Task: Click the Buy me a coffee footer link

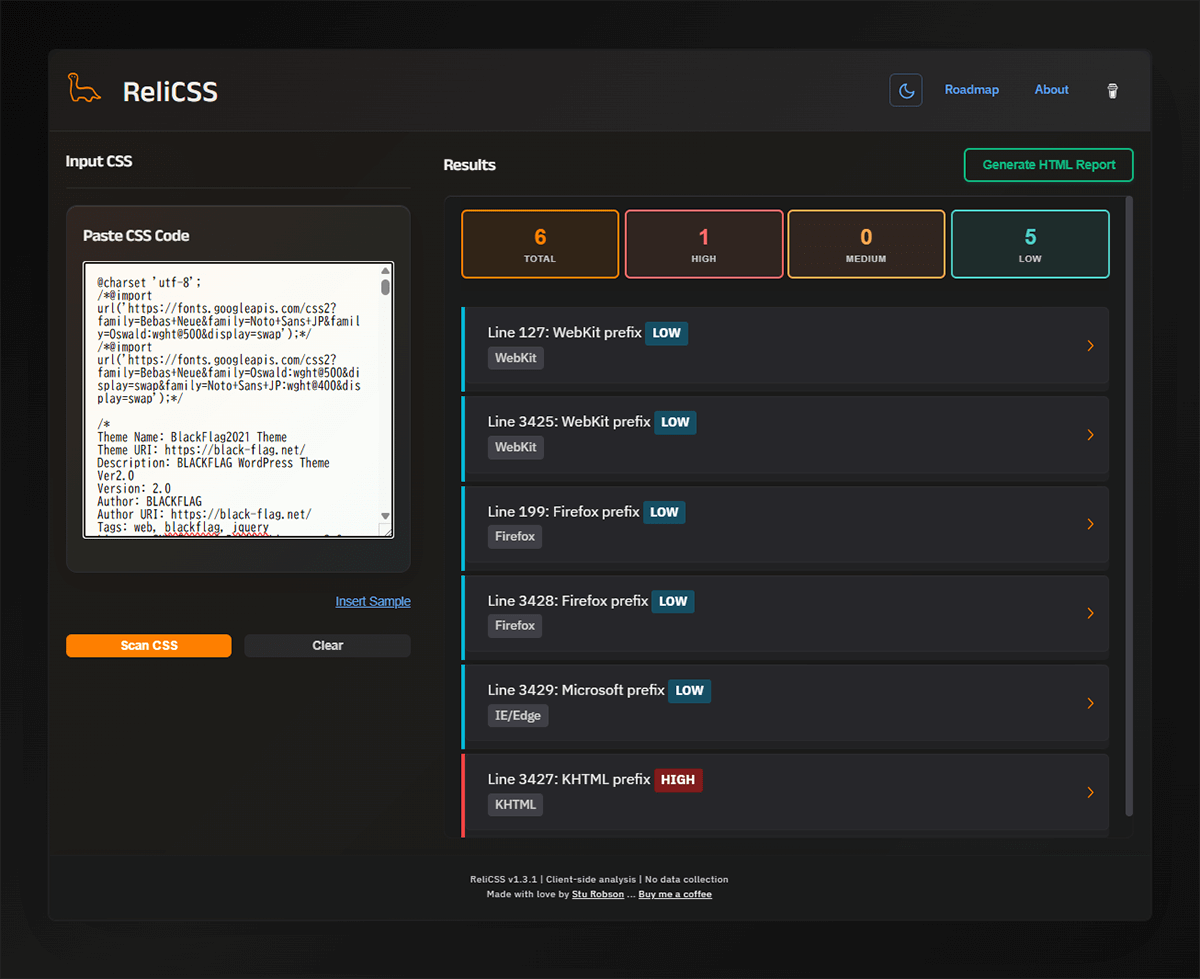Action: [x=675, y=894]
